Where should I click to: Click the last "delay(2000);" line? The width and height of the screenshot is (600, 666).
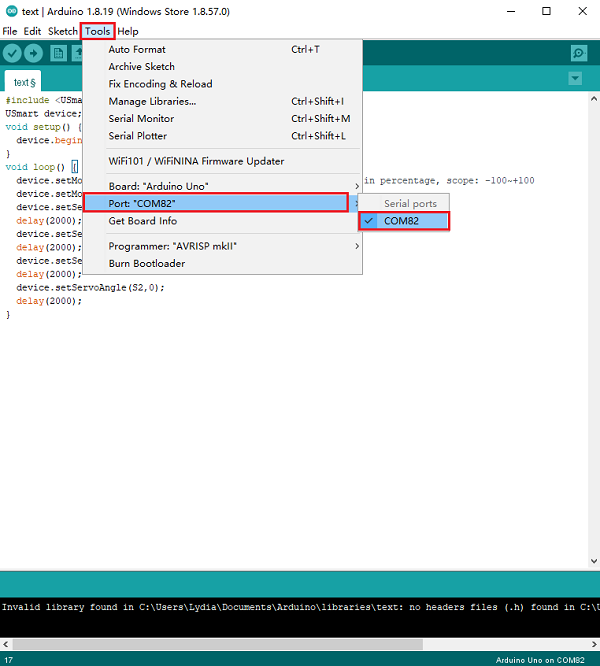[49, 301]
